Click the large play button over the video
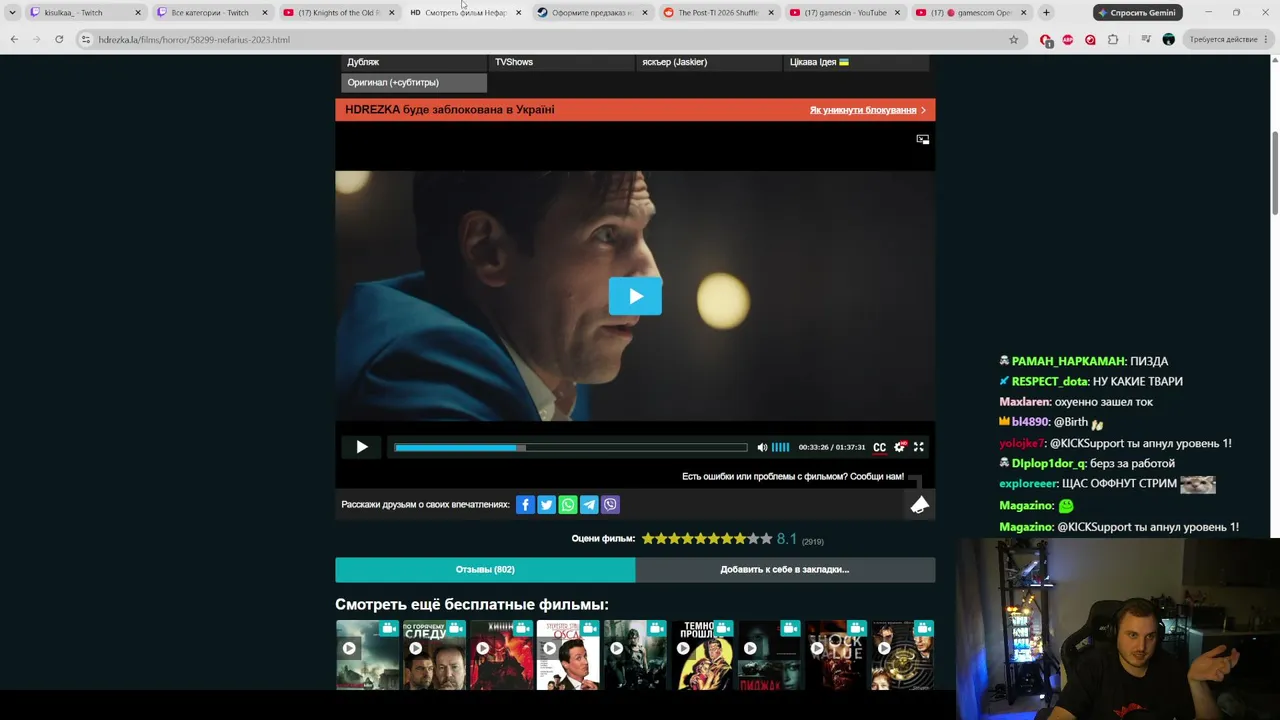The width and height of the screenshot is (1280, 720). point(635,296)
